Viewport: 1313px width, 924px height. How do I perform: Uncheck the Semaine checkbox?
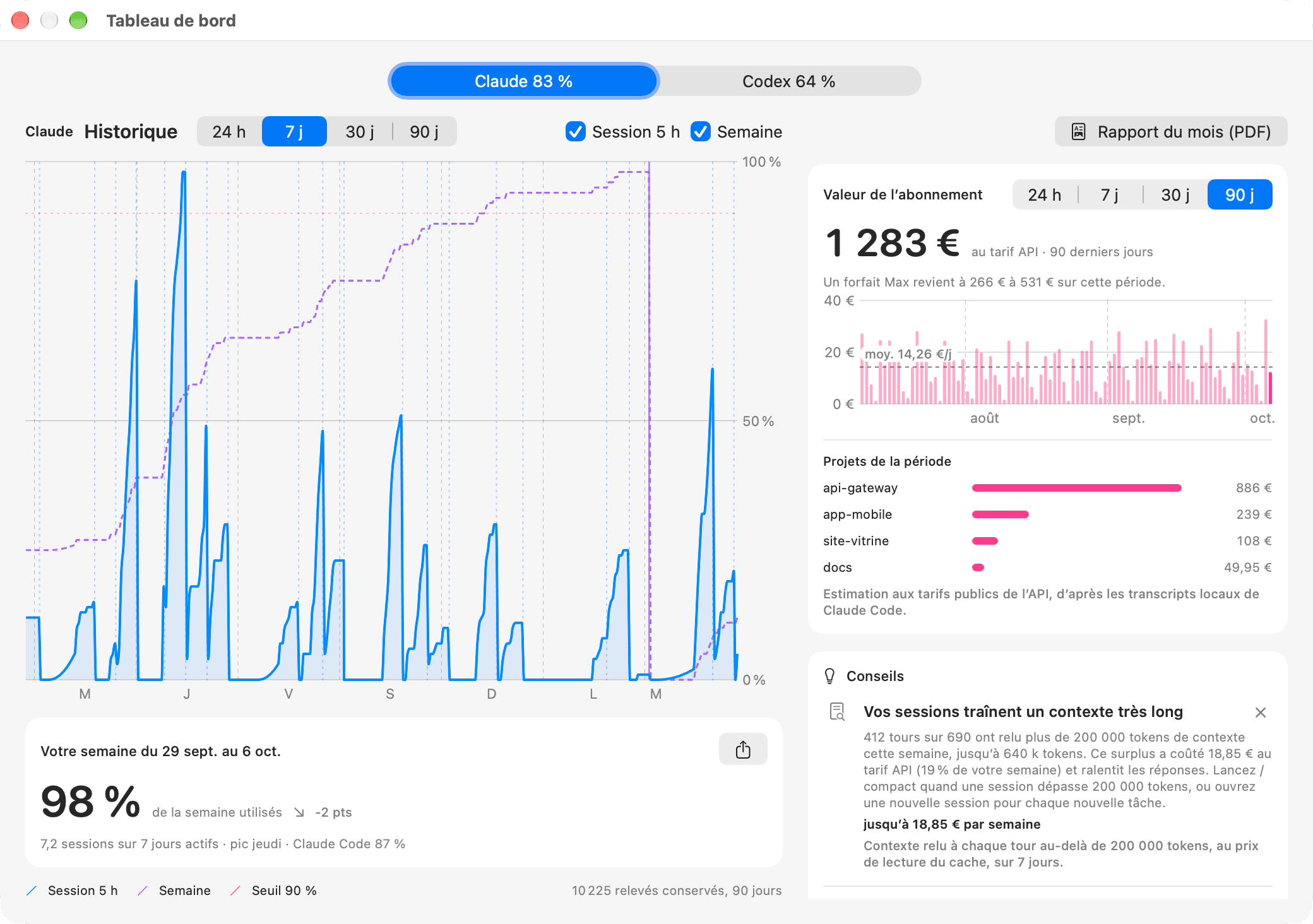click(x=701, y=131)
